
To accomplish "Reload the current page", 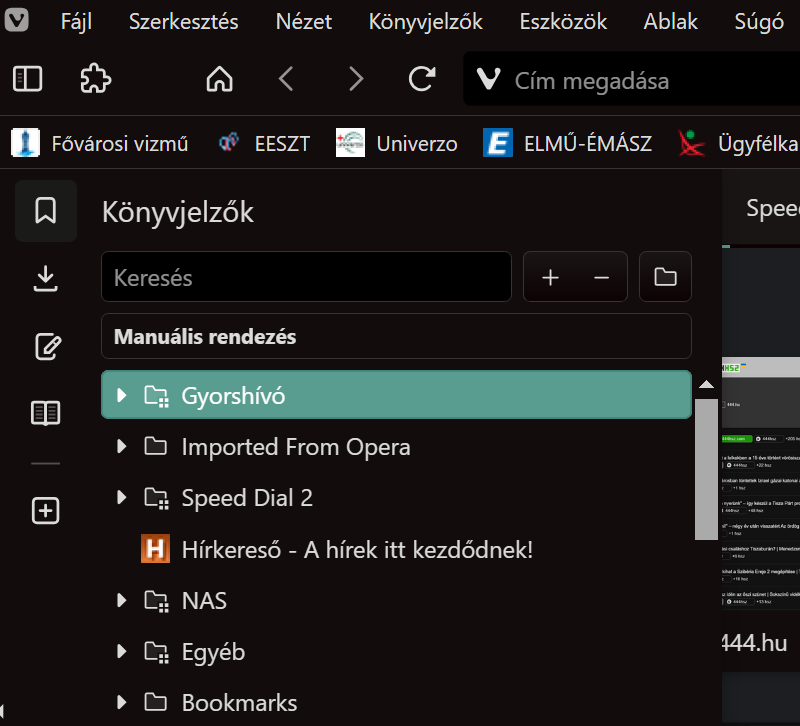I will click(x=422, y=79).
